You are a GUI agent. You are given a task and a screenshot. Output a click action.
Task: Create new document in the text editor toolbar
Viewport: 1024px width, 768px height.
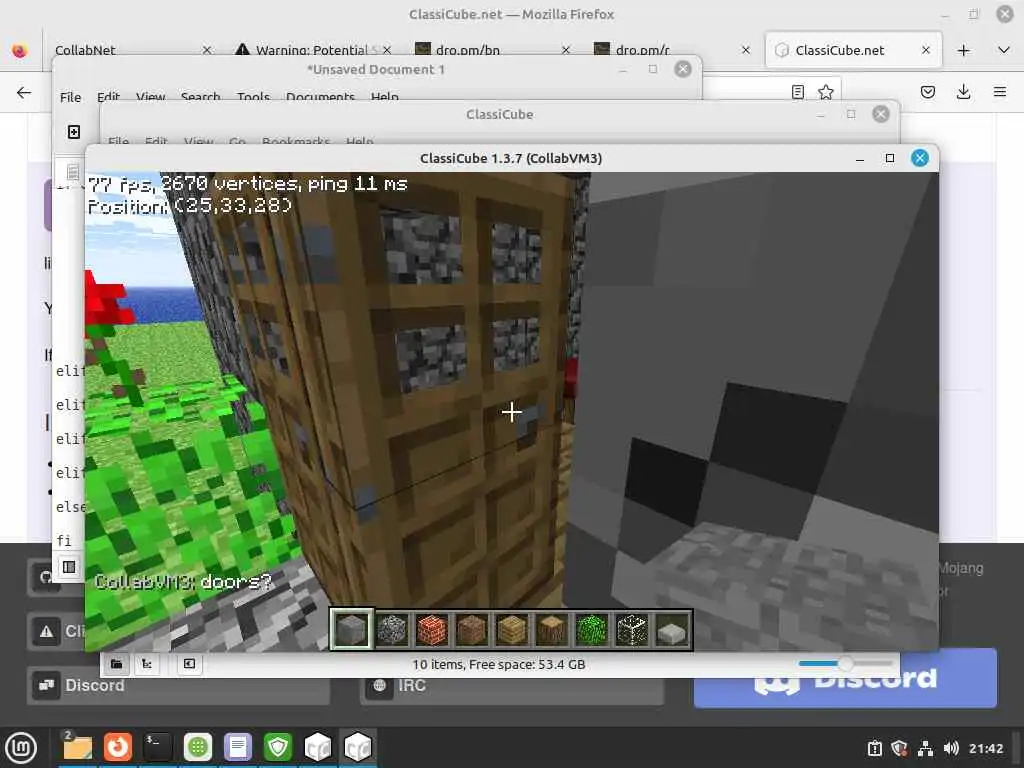click(74, 132)
